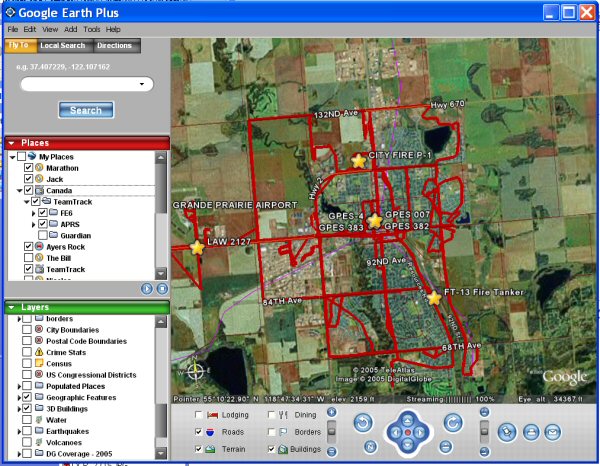
Task: Open the File menu
Action: (13, 29)
